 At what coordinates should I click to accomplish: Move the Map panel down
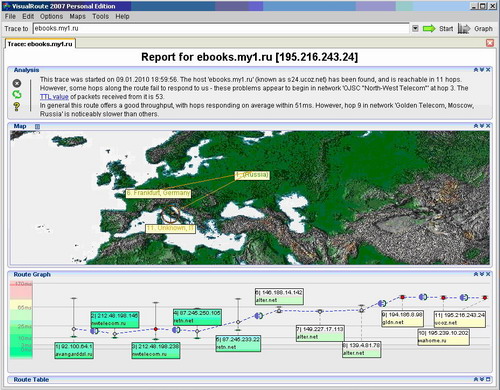coord(482,126)
